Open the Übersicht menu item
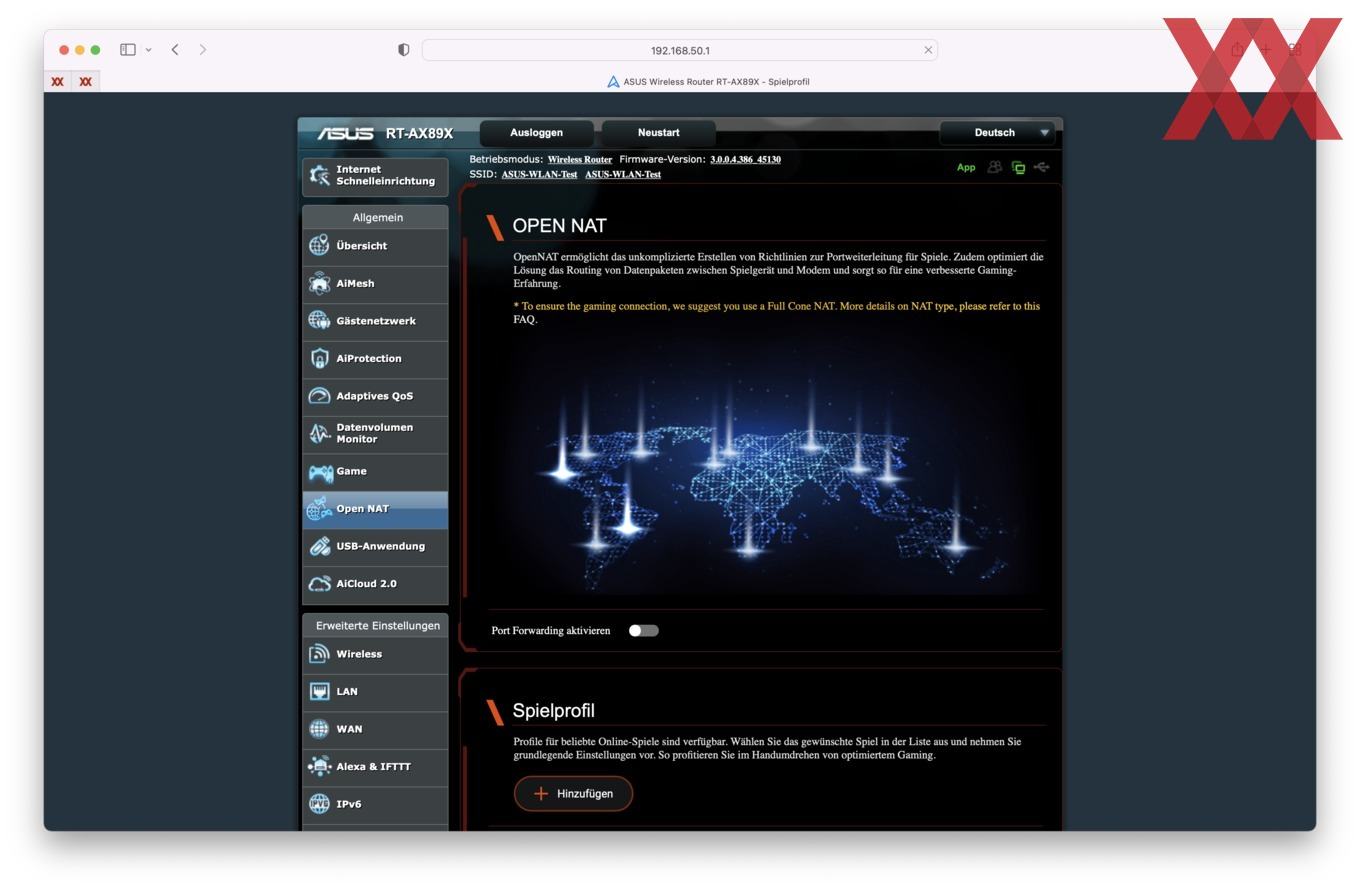The height and width of the screenshot is (889, 1360). coord(375,246)
